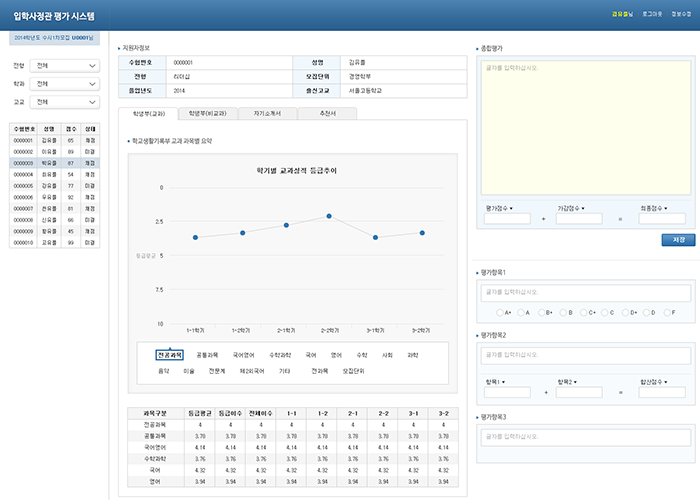The height and width of the screenshot is (500, 700).
Task: Select applicant row 0000001 in list
Action: 54,141
